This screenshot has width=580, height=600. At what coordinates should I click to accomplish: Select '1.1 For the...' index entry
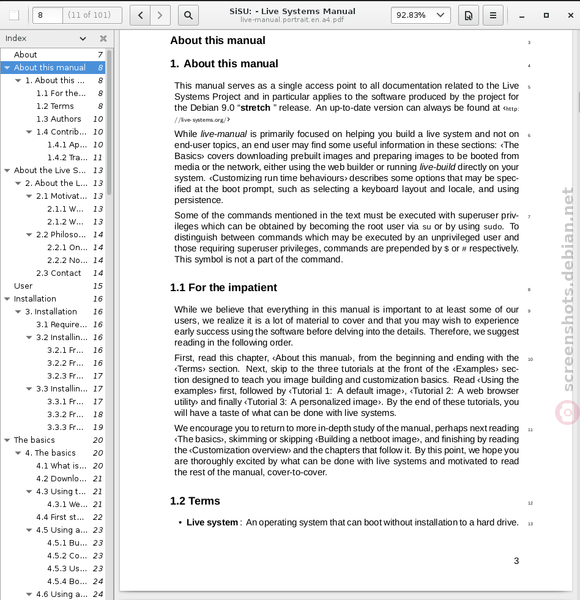coord(54,93)
